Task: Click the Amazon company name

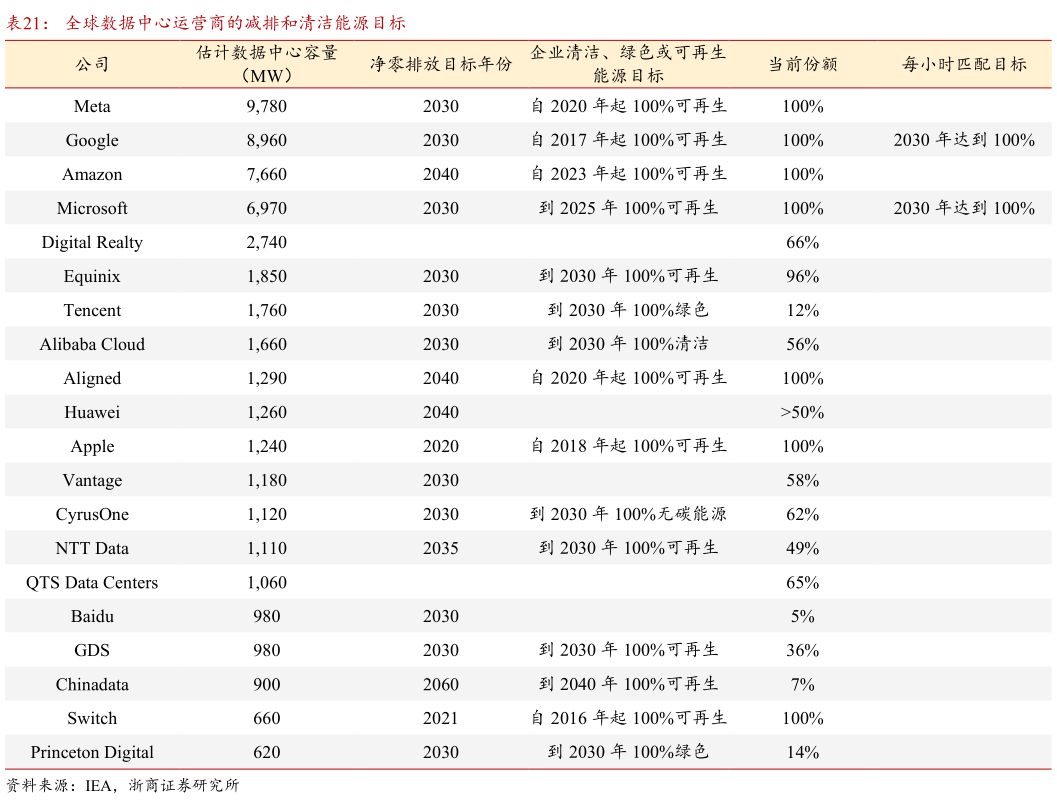Action: coord(92,175)
